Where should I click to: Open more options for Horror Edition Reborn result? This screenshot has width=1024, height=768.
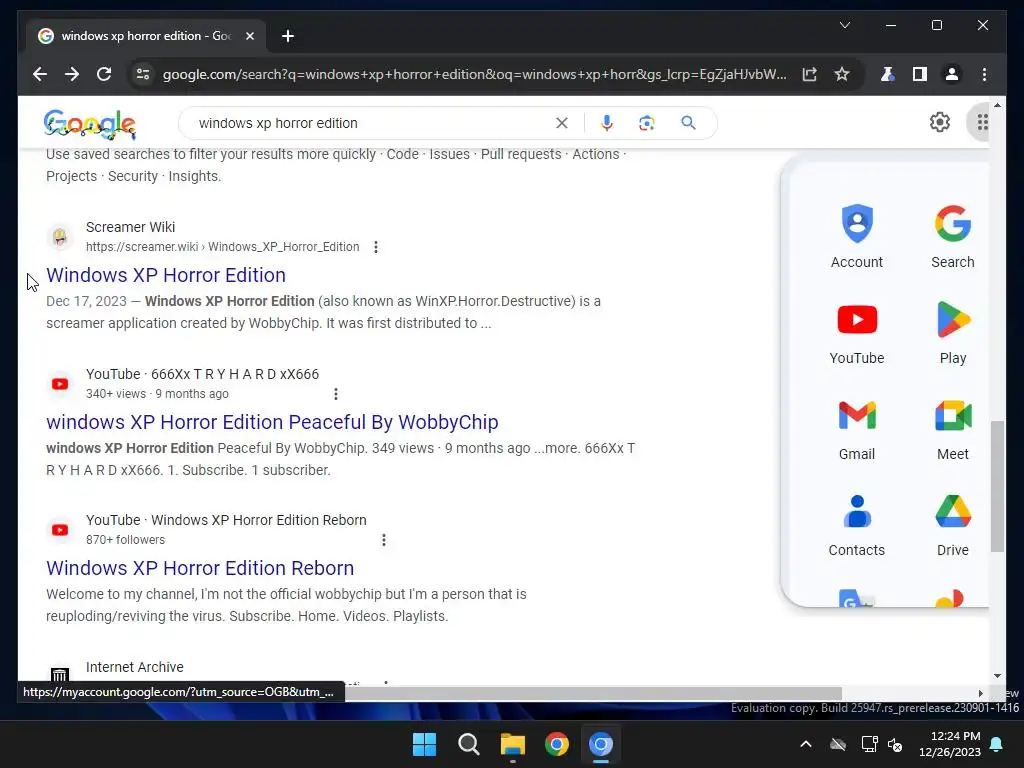coord(383,540)
